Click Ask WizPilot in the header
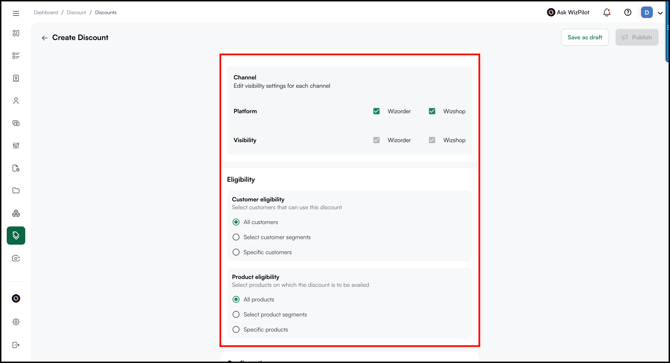 coord(568,12)
